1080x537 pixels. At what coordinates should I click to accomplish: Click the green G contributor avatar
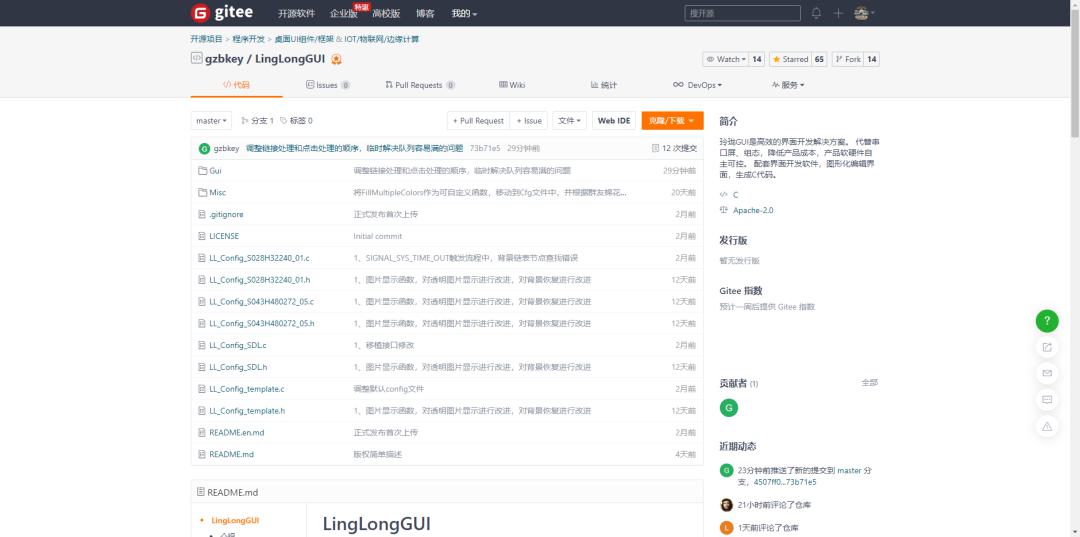[x=729, y=408]
